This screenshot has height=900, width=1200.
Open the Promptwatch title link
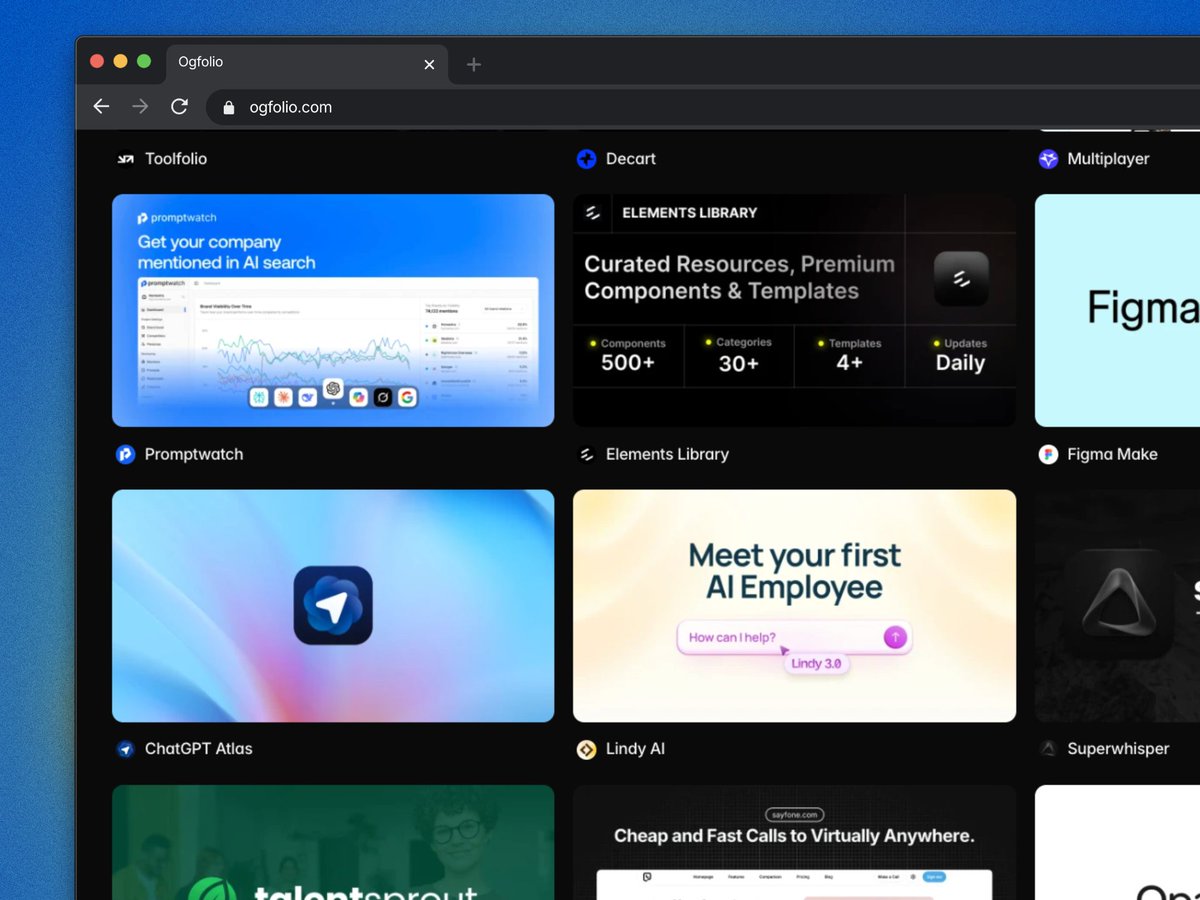pyautogui.click(x=194, y=454)
